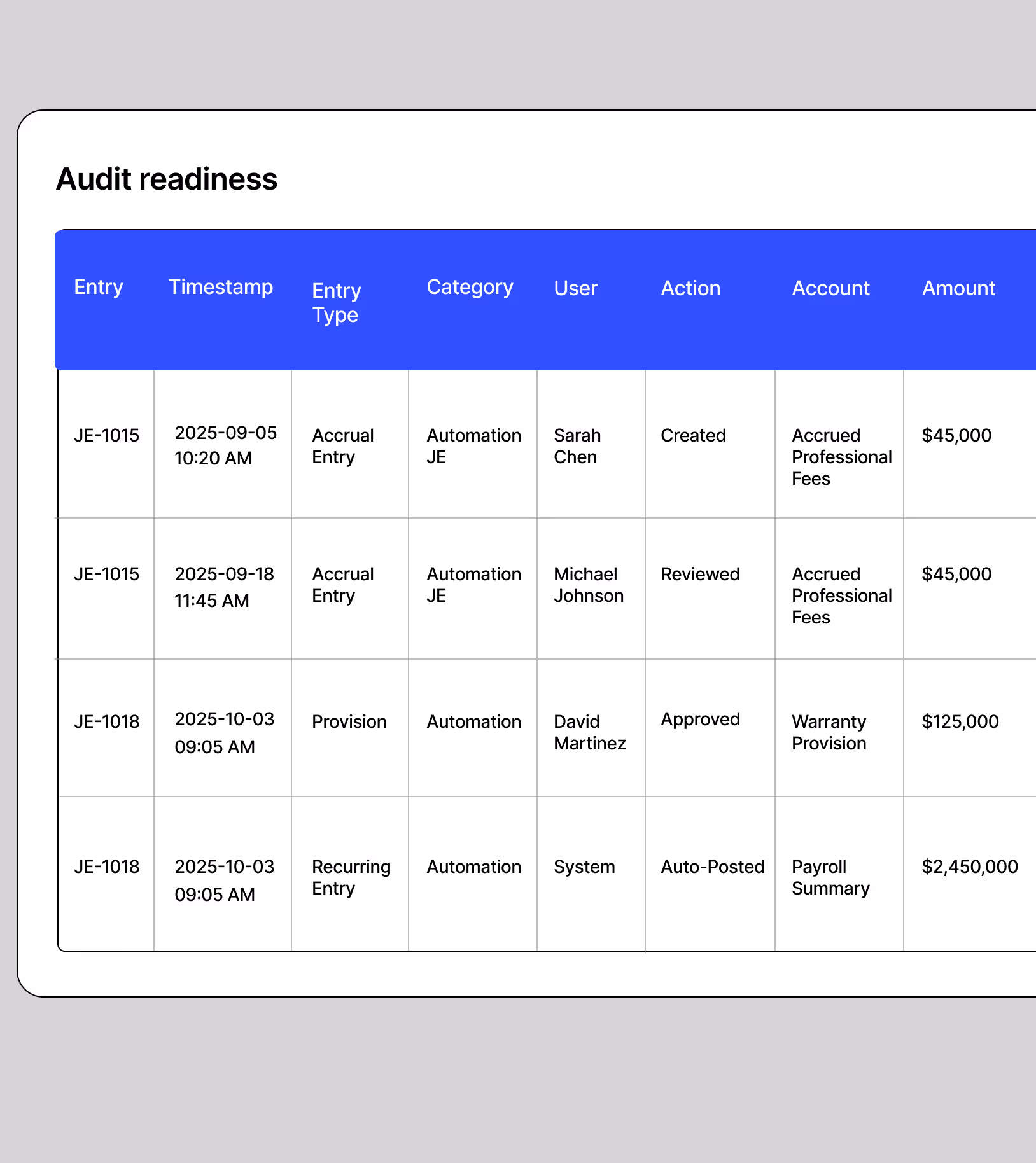Select JE-1015 in the Michael Johnson row
The width and height of the screenshot is (1036, 1163).
click(107, 574)
